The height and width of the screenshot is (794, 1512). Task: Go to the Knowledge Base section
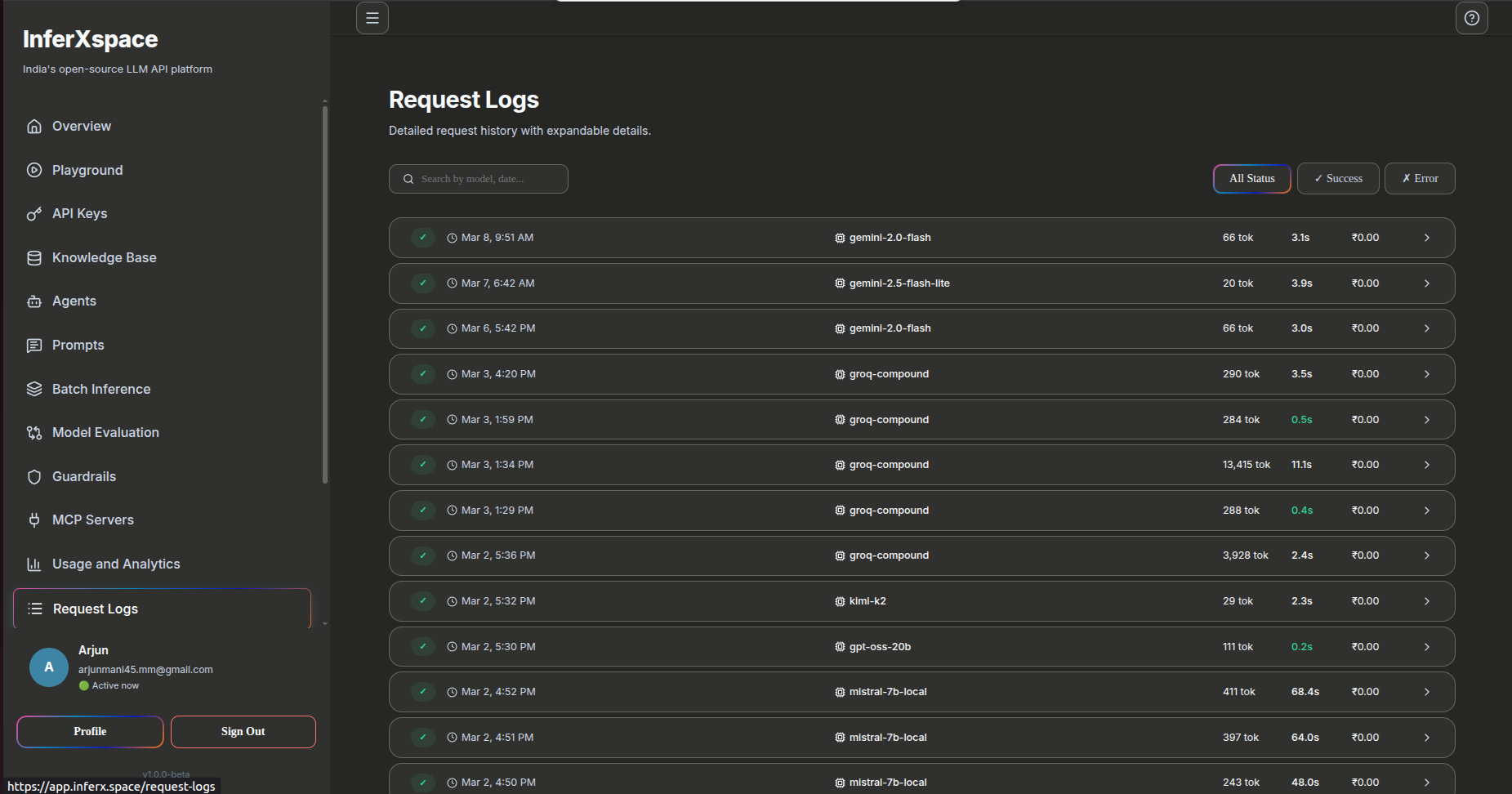click(x=162, y=258)
